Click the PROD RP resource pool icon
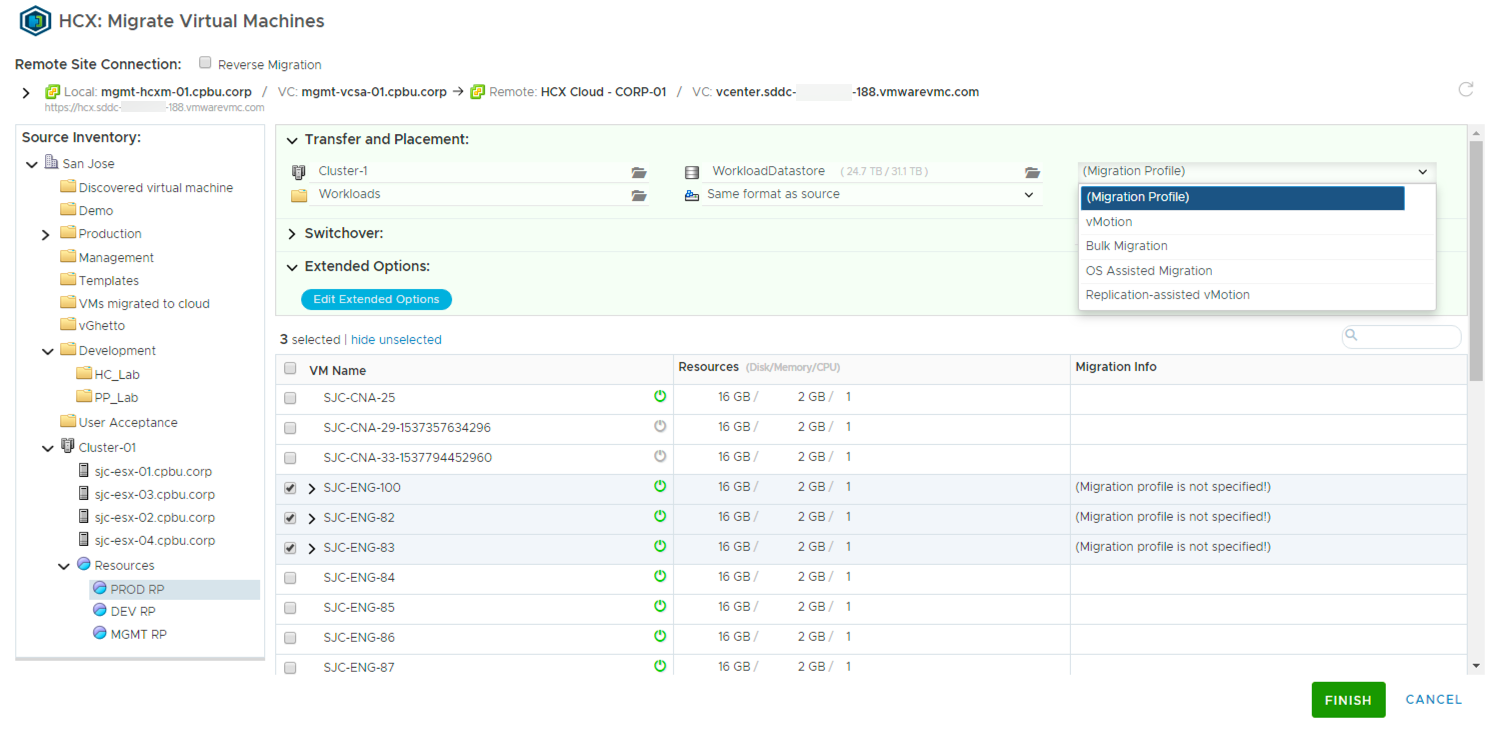The width and height of the screenshot is (1498, 730). 99,588
